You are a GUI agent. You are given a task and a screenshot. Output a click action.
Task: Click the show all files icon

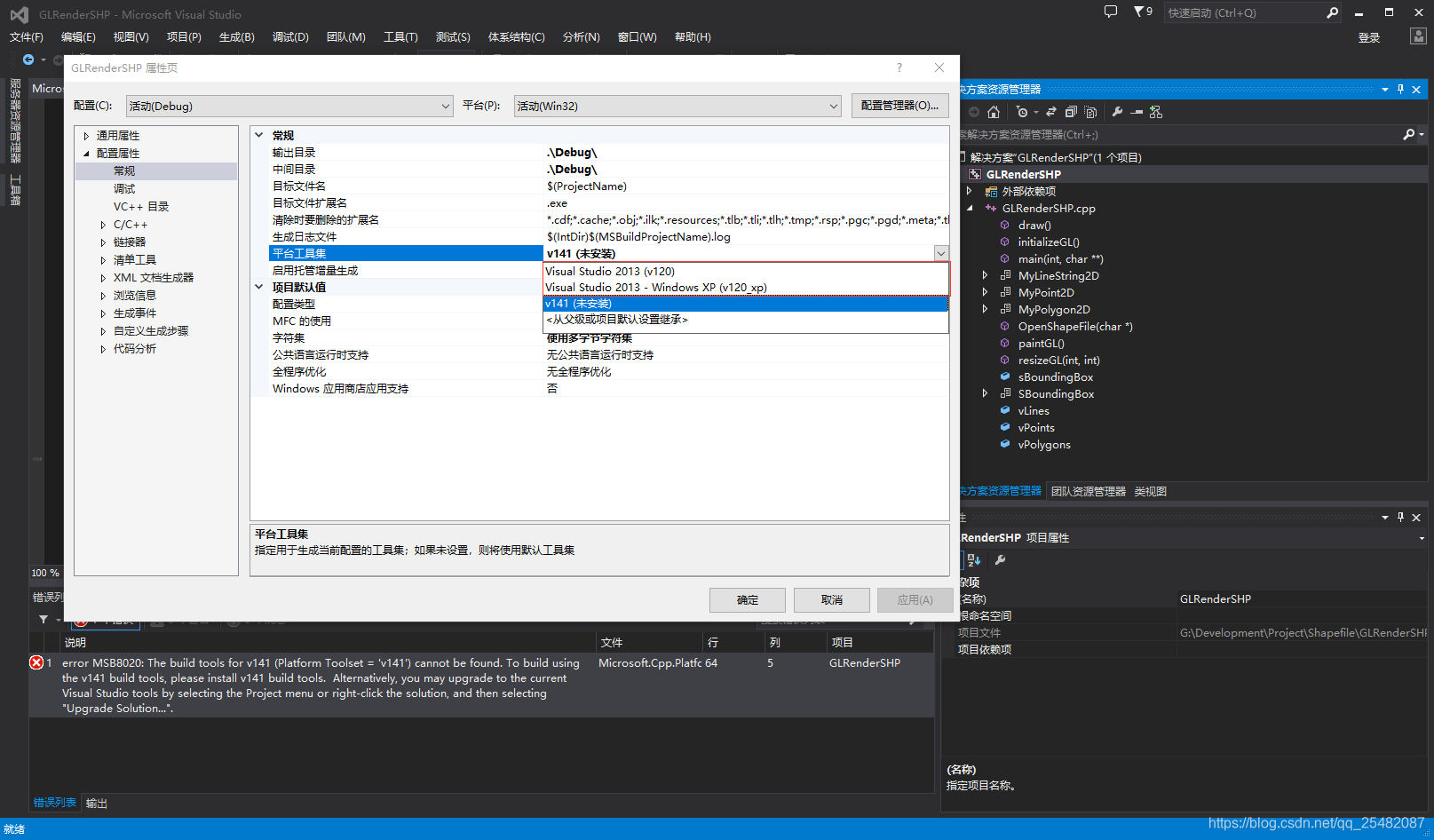[1090, 112]
